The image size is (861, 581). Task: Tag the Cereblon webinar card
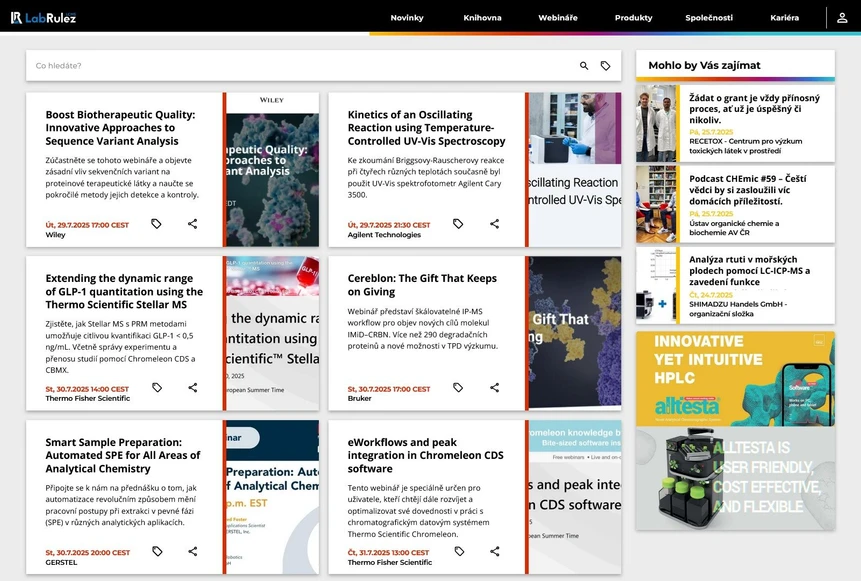(x=458, y=388)
